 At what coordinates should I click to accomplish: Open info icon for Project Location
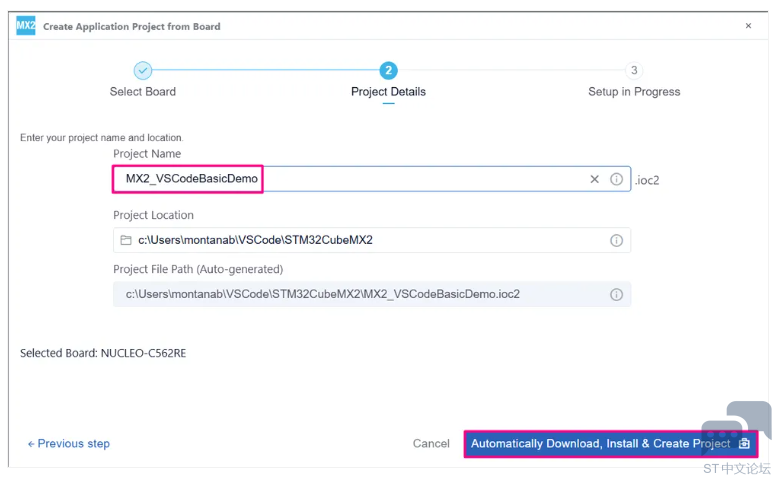tap(616, 241)
